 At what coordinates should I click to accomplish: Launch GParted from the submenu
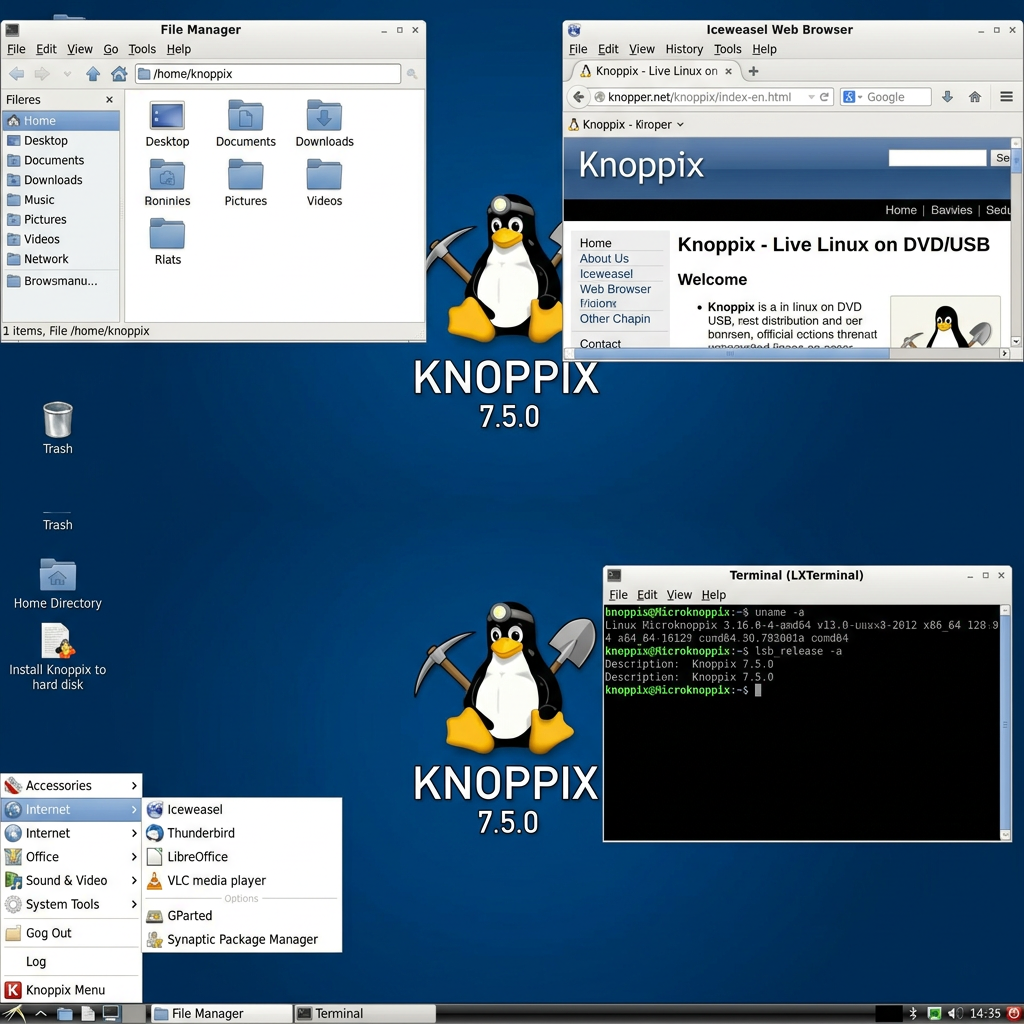[242, 916]
